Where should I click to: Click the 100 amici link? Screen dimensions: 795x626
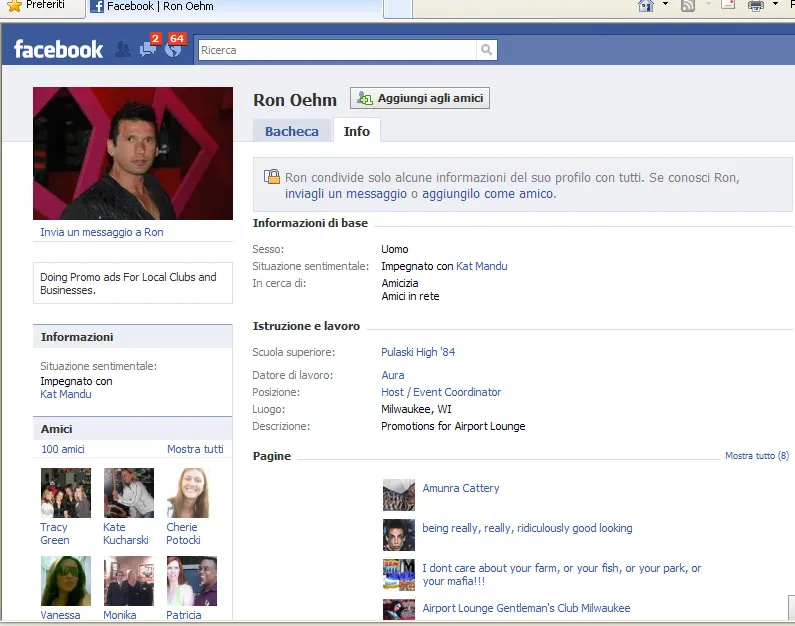63,449
